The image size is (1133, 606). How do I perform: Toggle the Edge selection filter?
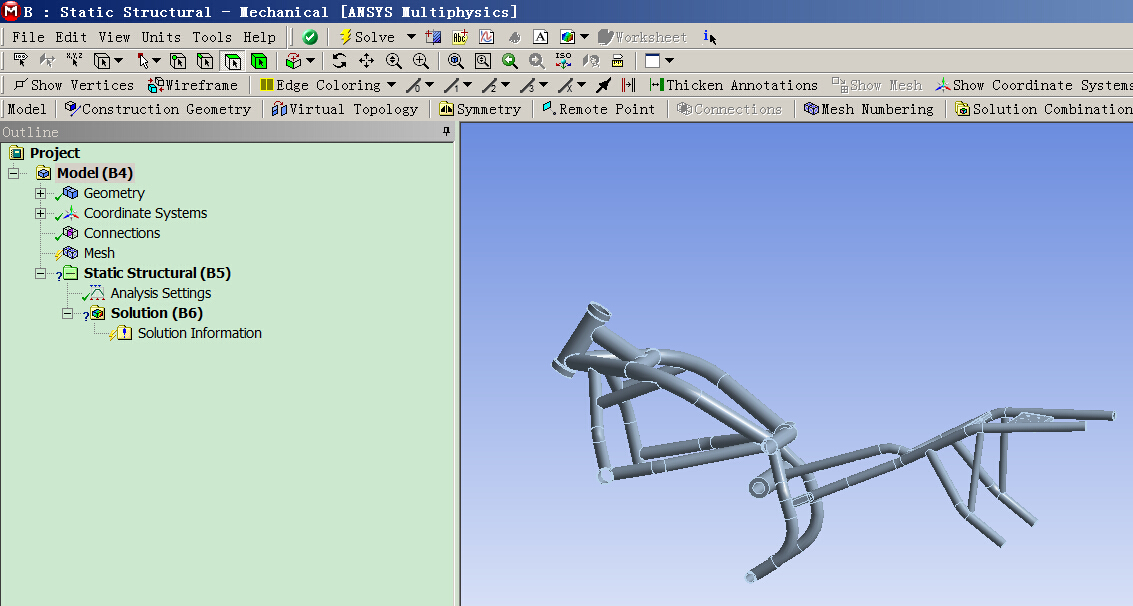(x=205, y=61)
